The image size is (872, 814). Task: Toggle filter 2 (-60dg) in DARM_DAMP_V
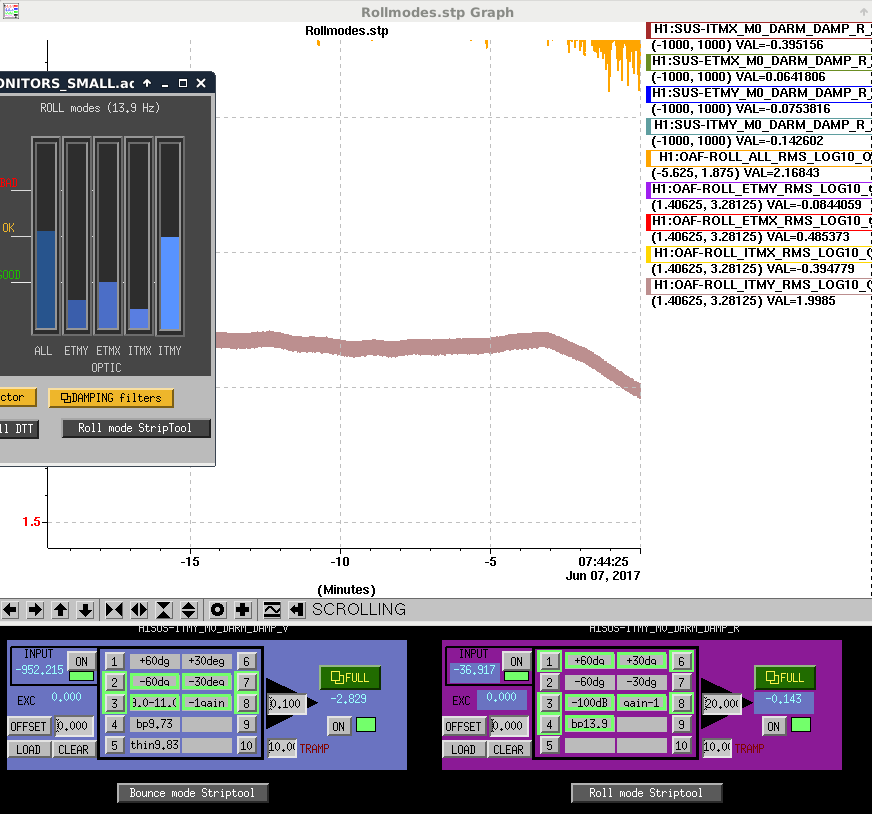click(x=115, y=682)
